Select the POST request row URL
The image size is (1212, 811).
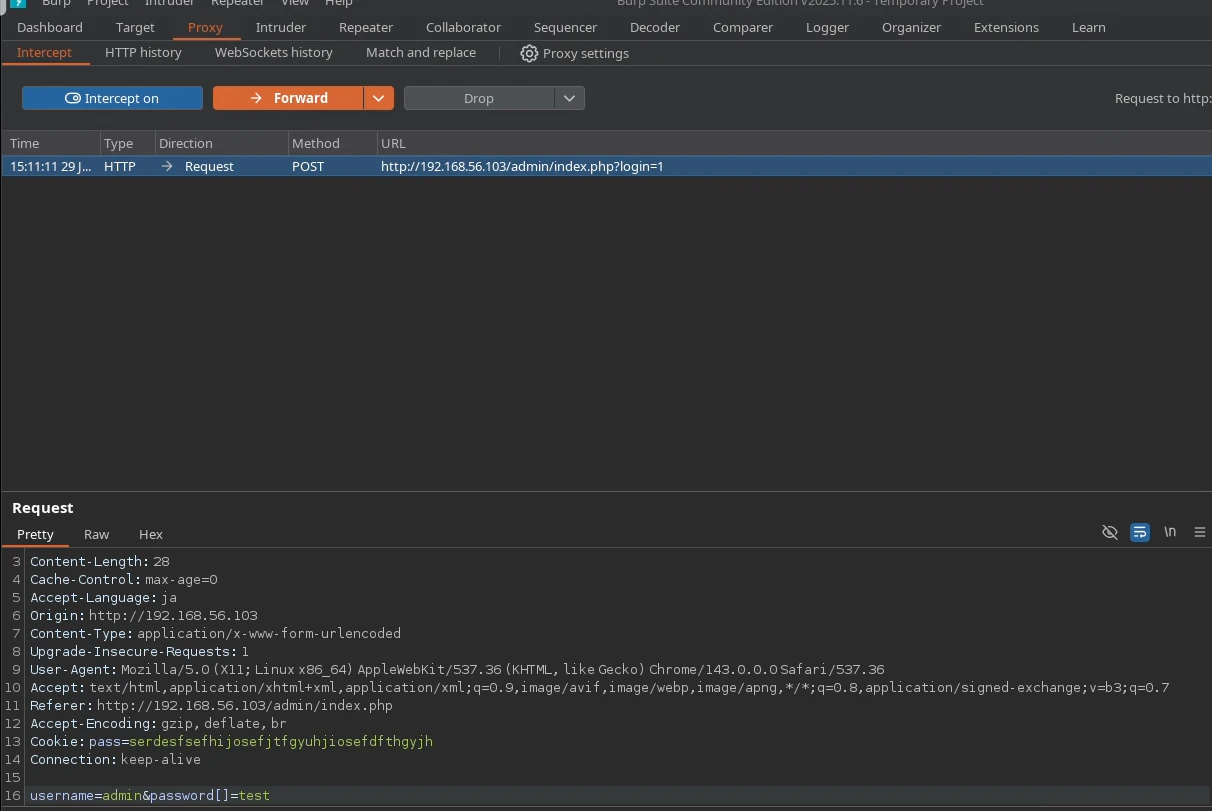point(522,167)
